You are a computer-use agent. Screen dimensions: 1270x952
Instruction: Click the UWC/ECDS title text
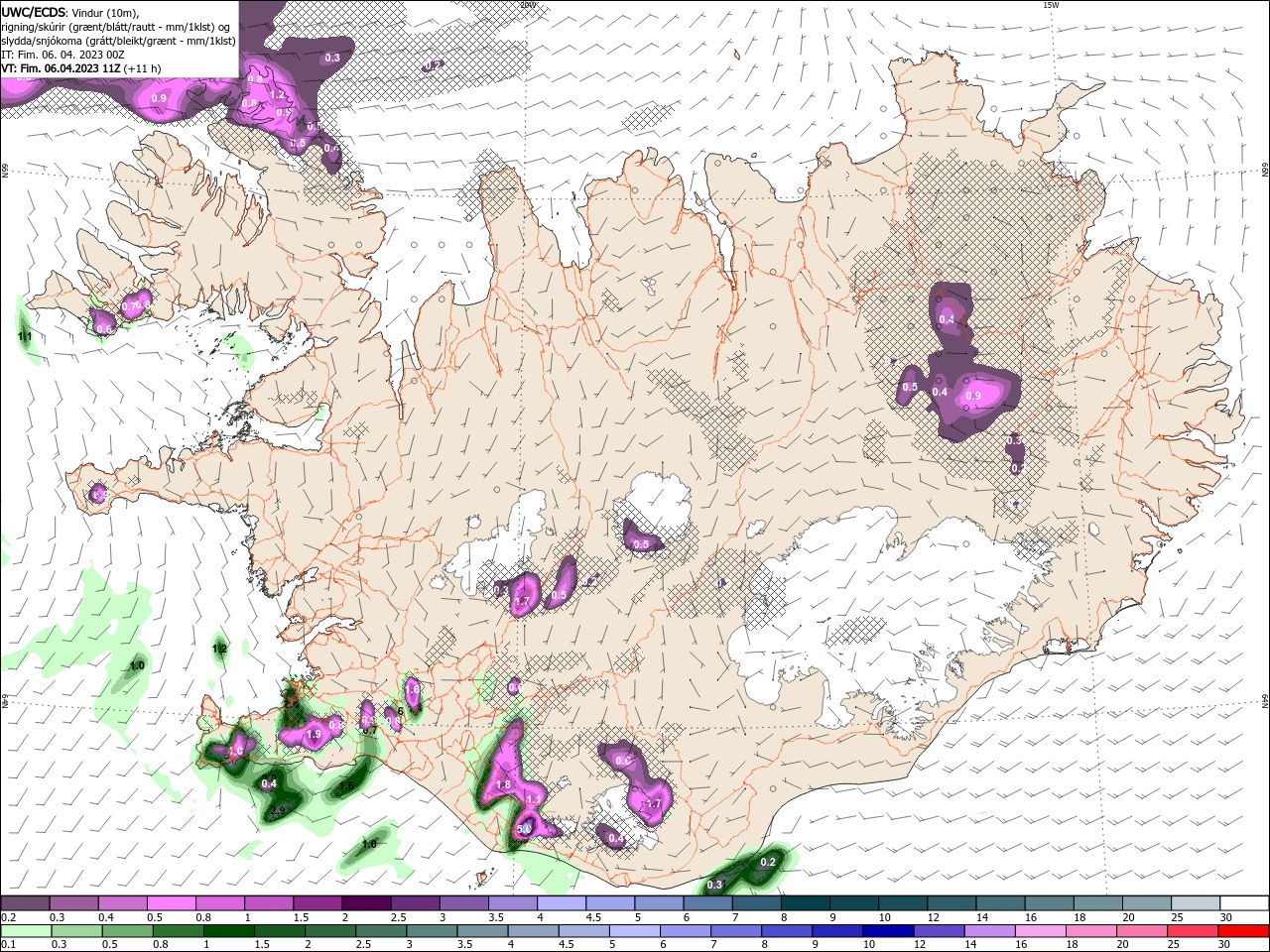(x=33, y=12)
